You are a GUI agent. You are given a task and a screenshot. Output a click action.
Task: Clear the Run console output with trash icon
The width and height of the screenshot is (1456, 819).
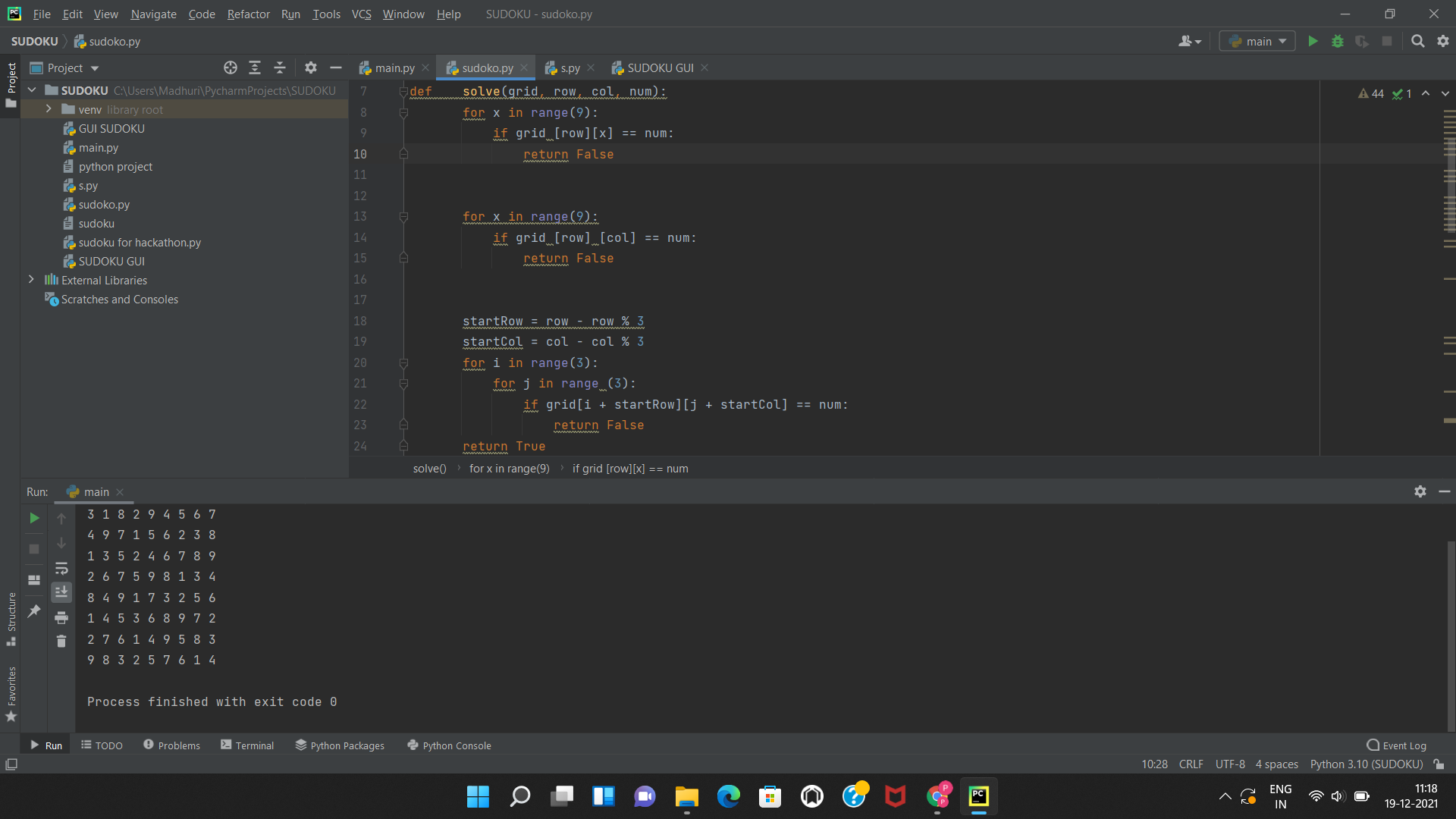coord(61,641)
